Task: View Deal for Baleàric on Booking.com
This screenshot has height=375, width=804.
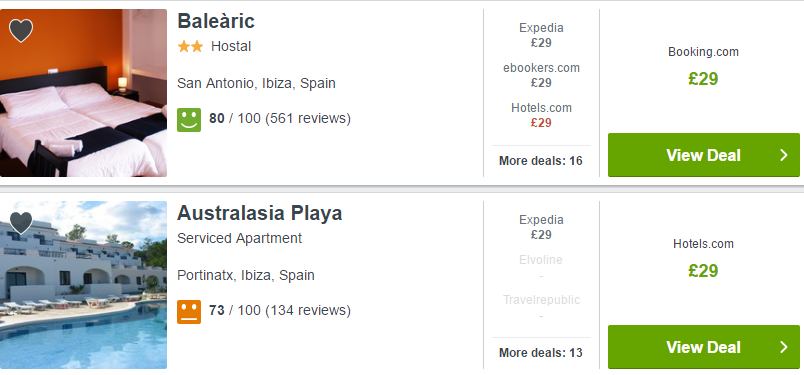Action: tap(704, 155)
